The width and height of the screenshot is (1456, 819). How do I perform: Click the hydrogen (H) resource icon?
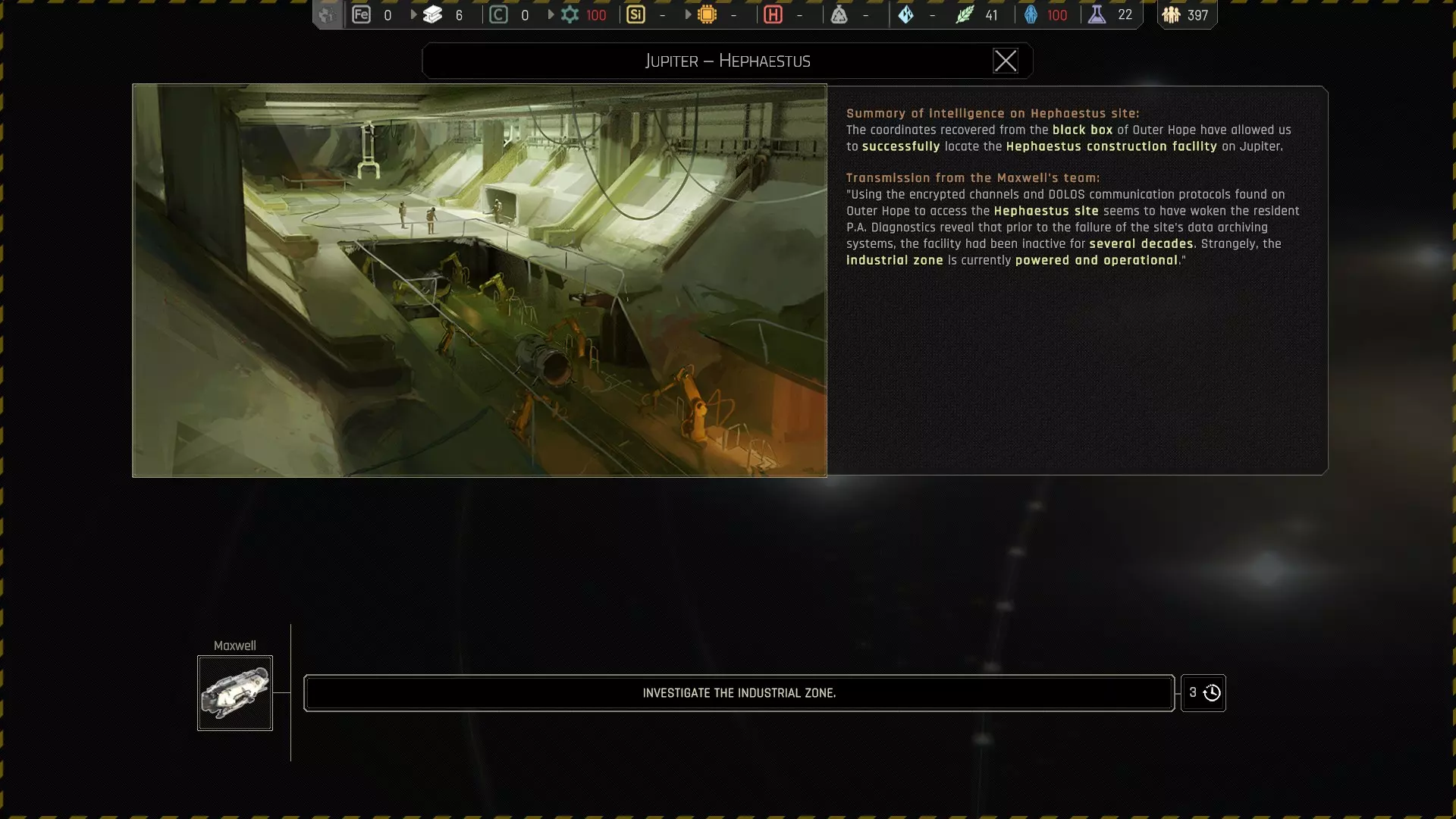tap(773, 14)
